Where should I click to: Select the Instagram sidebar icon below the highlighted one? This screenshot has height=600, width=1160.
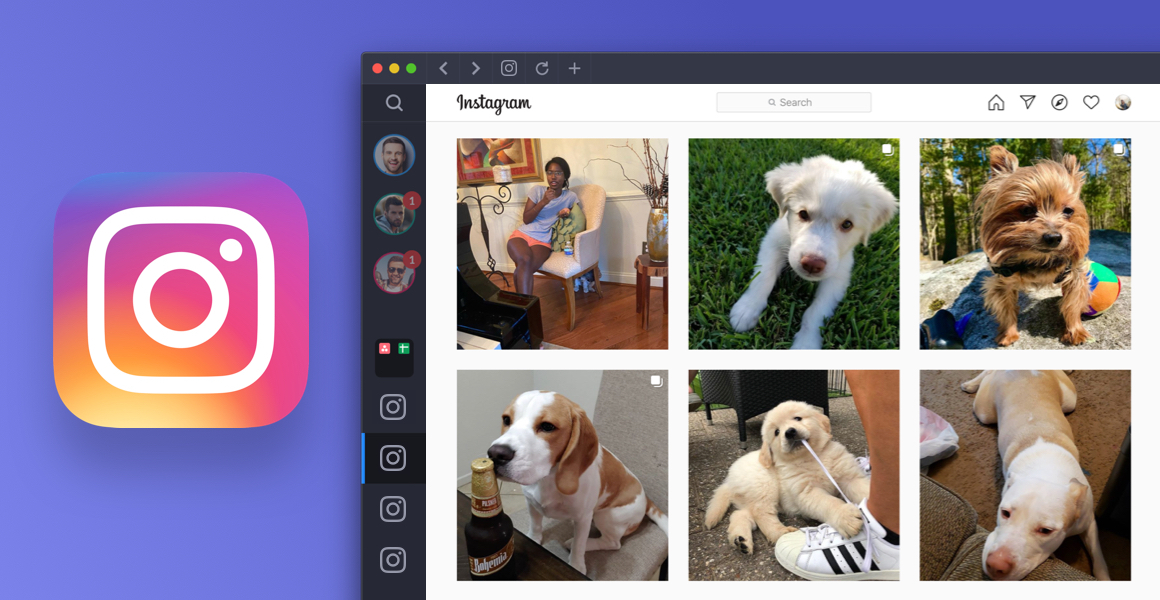393,509
